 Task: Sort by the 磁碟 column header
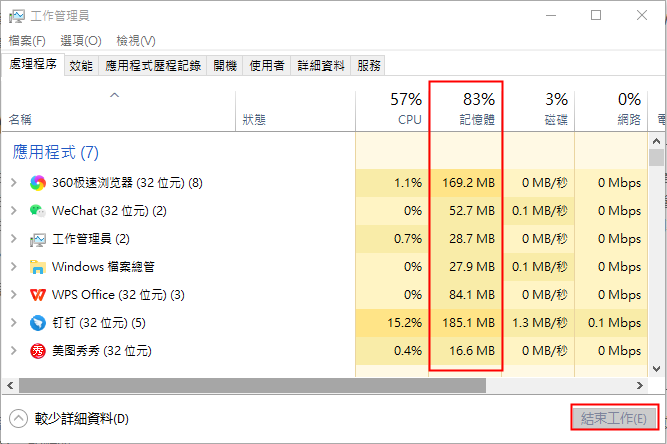click(x=539, y=111)
